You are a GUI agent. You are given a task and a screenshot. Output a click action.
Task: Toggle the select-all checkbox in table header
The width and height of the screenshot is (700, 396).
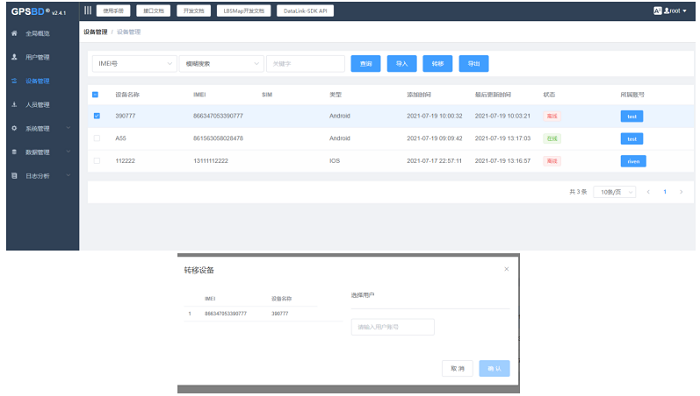point(95,95)
